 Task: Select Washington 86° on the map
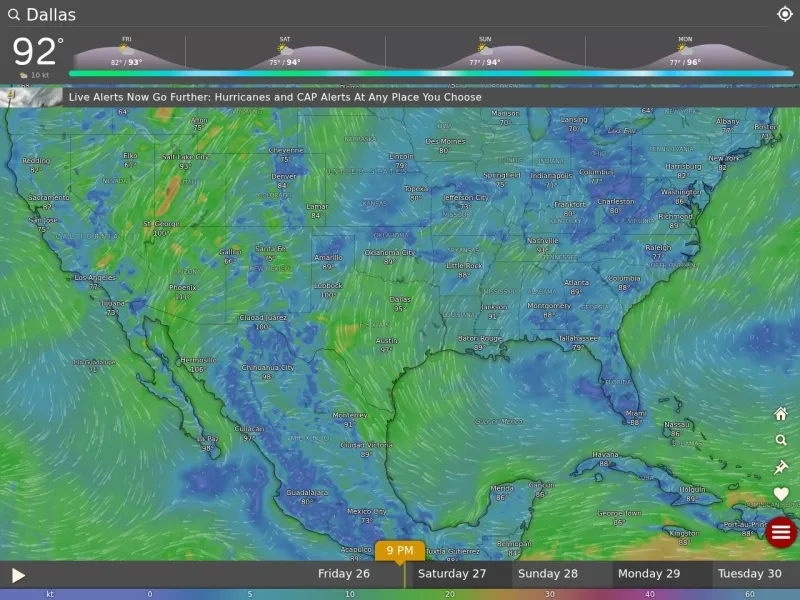pos(680,196)
